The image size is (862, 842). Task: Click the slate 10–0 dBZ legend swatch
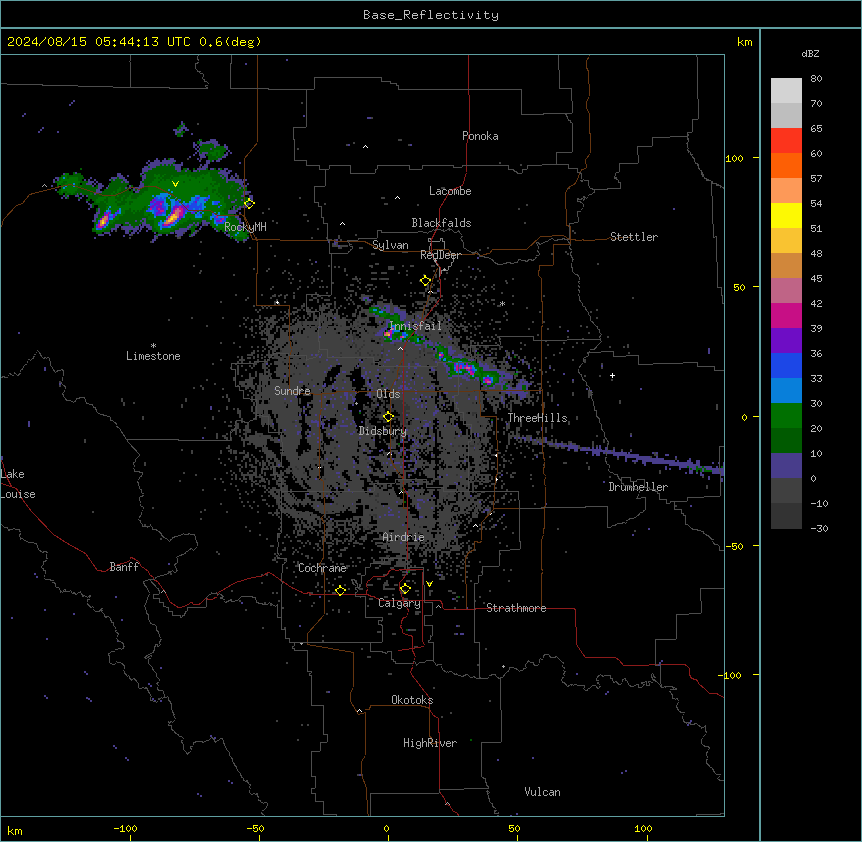pos(786,466)
